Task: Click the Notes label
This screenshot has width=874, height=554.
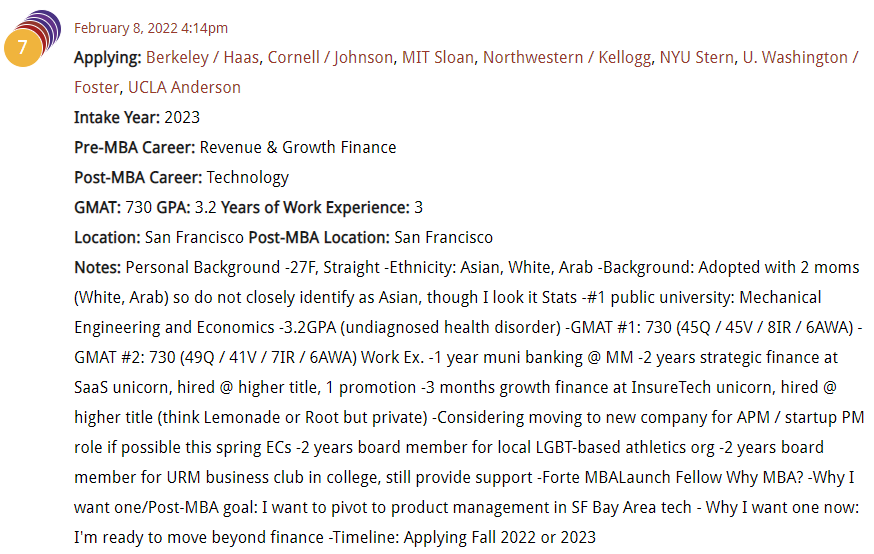Action: tap(97, 268)
